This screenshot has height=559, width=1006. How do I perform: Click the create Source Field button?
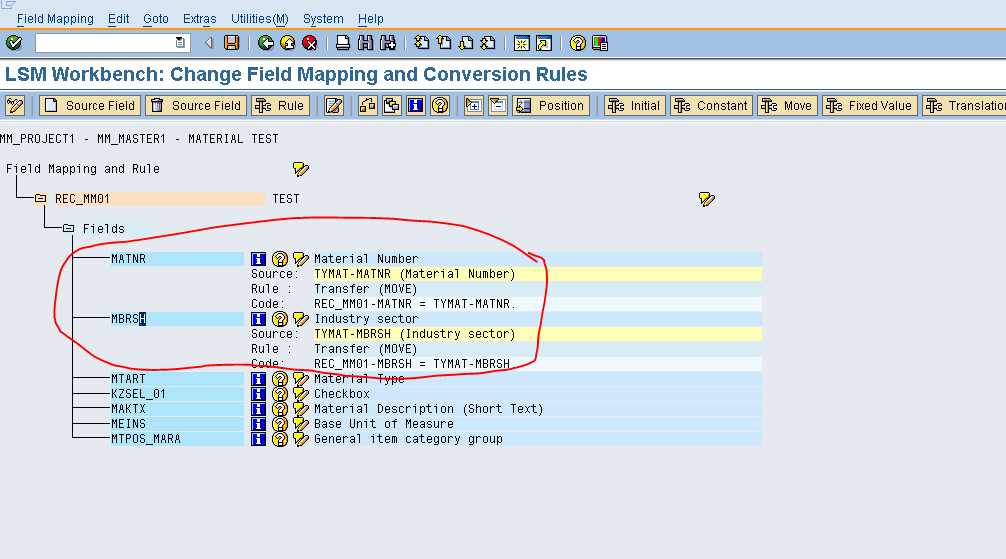coord(90,105)
